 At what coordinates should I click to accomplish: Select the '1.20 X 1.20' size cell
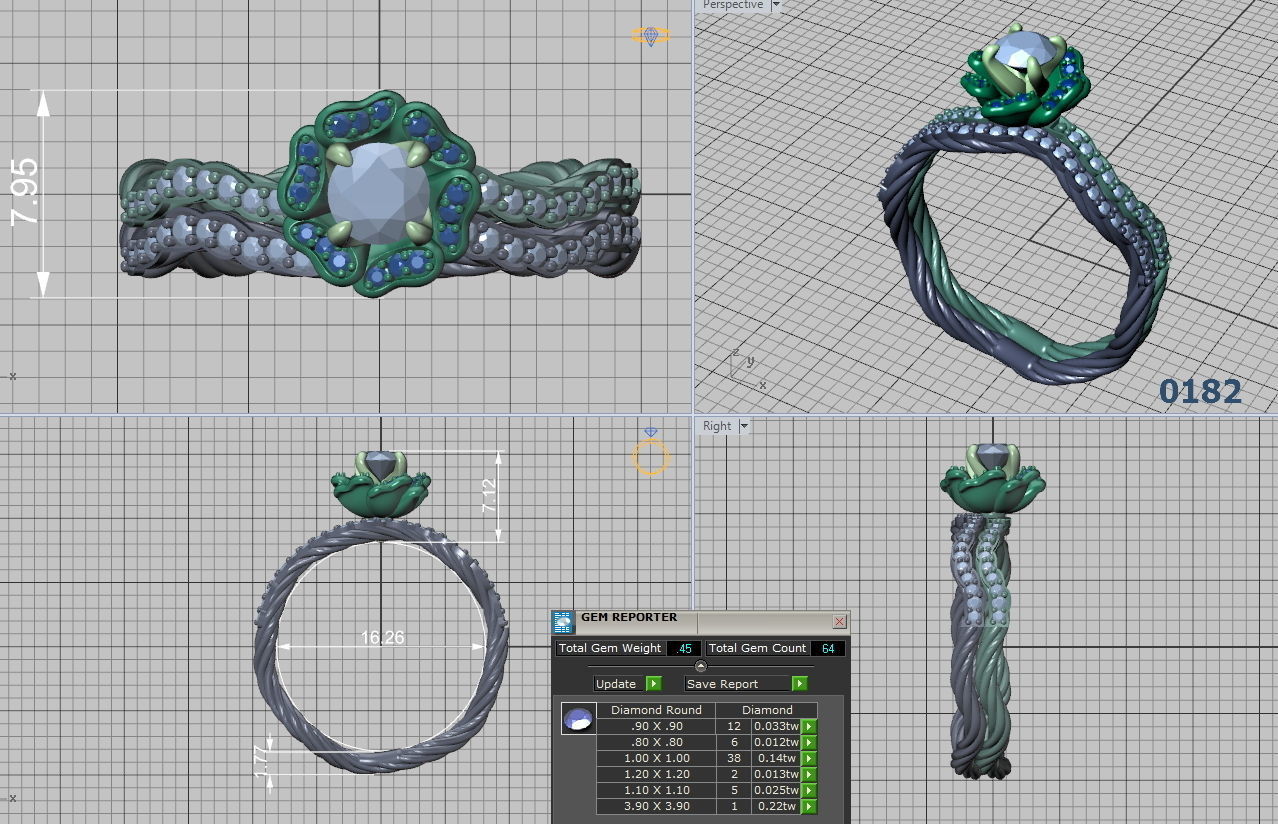(656, 774)
